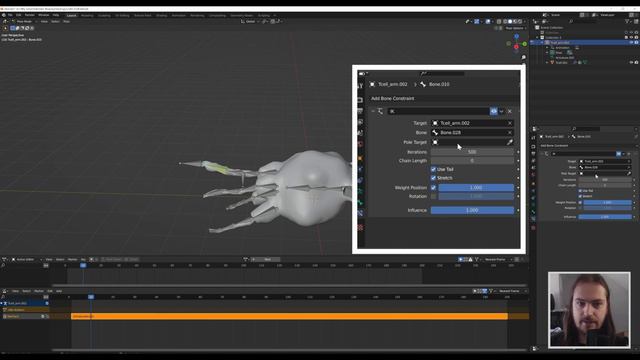Click the lock icon on the NlaTrack row
The width and height of the screenshot is (640, 360).
click(47, 316)
